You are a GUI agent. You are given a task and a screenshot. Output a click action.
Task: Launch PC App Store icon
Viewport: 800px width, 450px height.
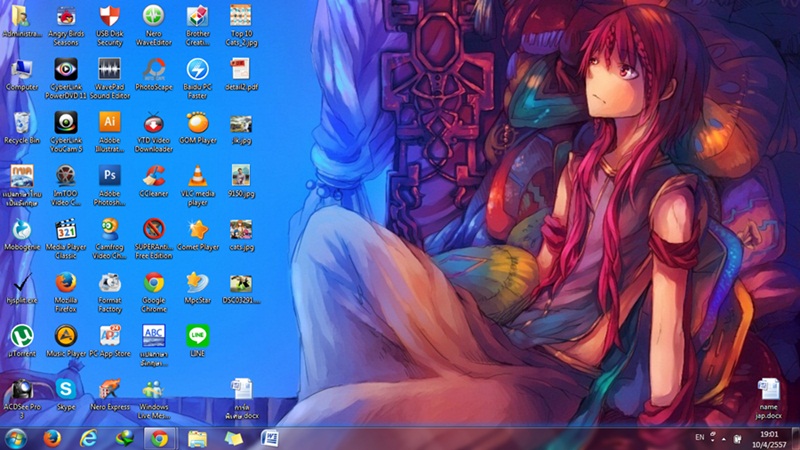110,341
